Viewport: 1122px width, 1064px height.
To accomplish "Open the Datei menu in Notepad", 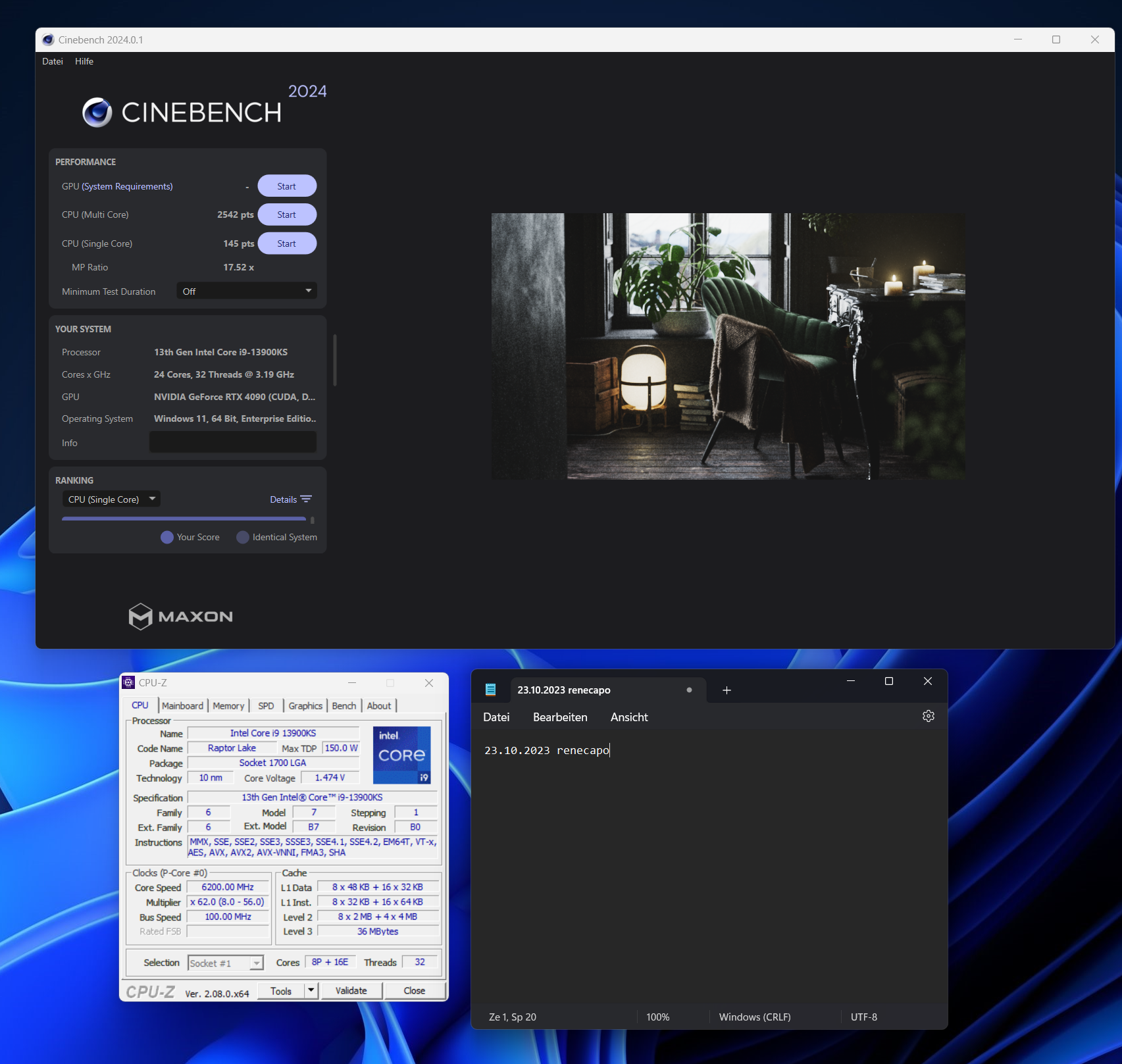I will (496, 717).
